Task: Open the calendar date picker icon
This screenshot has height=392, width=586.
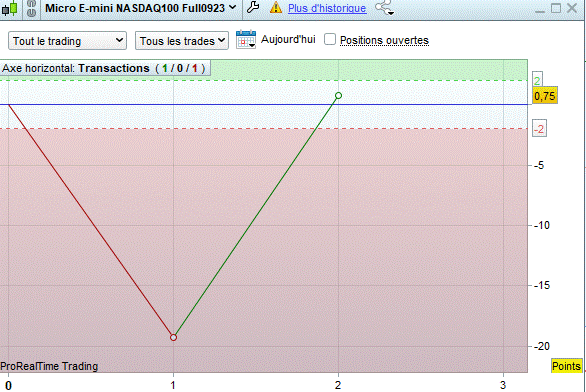Action: [x=246, y=40]
